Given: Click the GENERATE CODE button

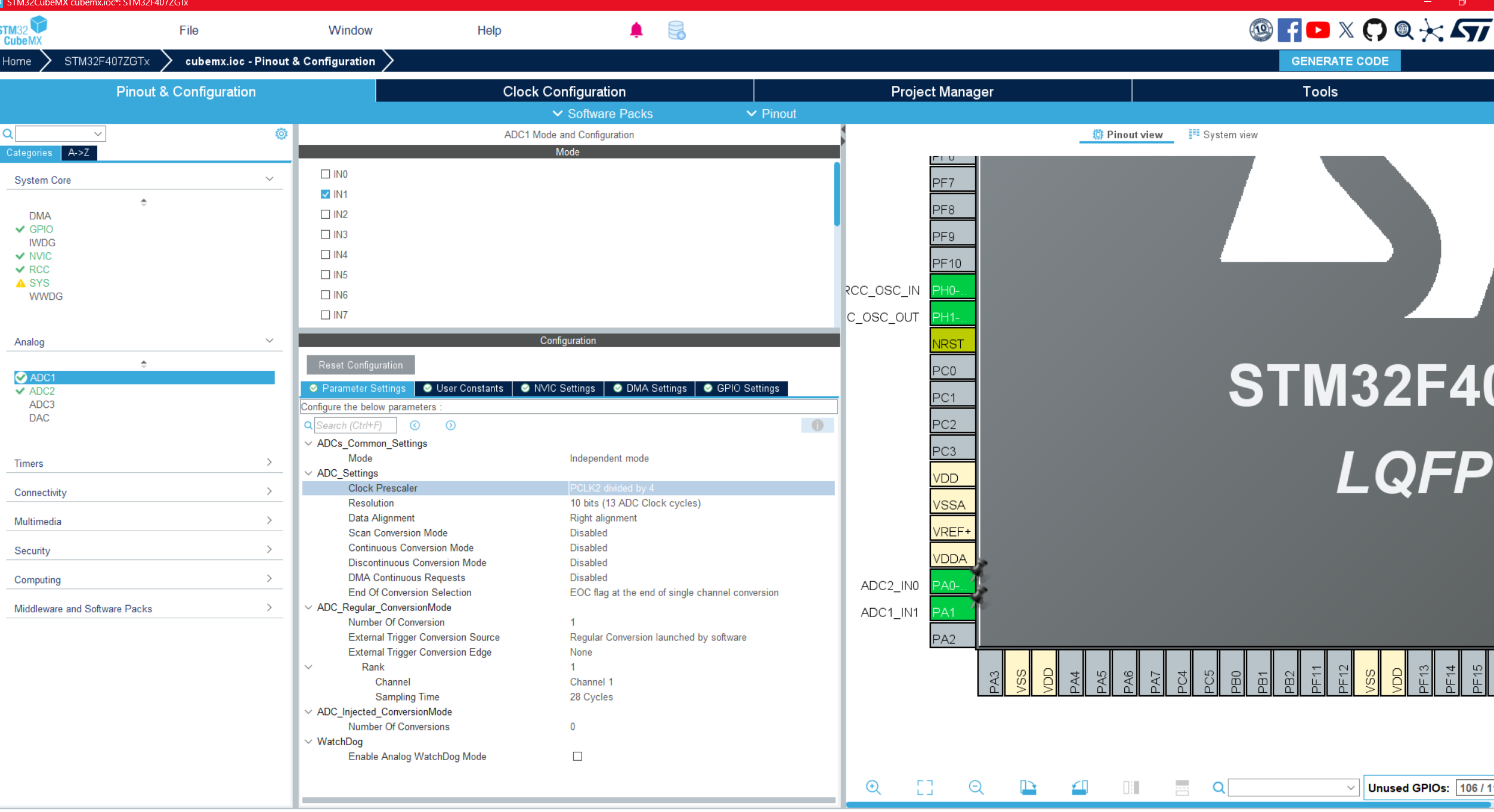Looking at the screenshot, I should pyautogui.click(x=1340, y=61).
